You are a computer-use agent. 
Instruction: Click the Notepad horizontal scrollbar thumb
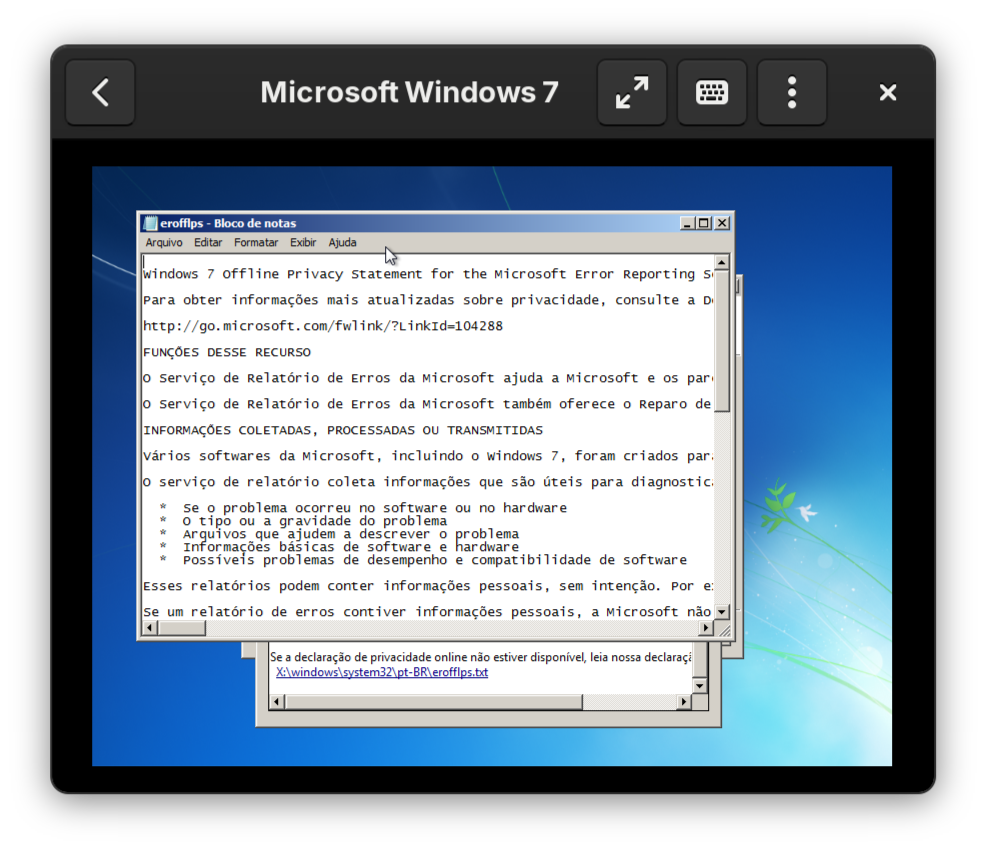tap(181, 628)
